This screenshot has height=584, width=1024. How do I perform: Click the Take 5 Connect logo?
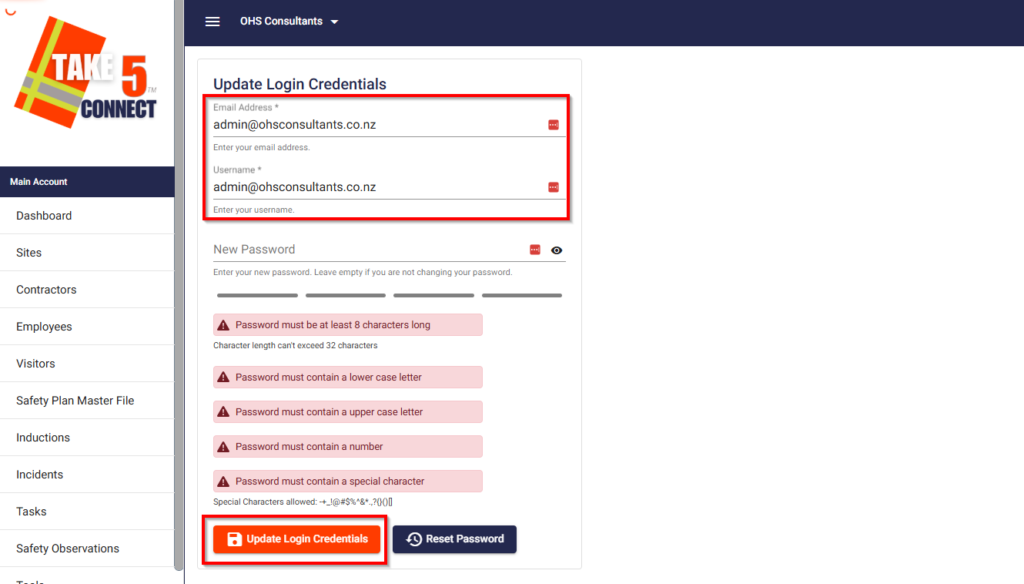tap(86, 72)
